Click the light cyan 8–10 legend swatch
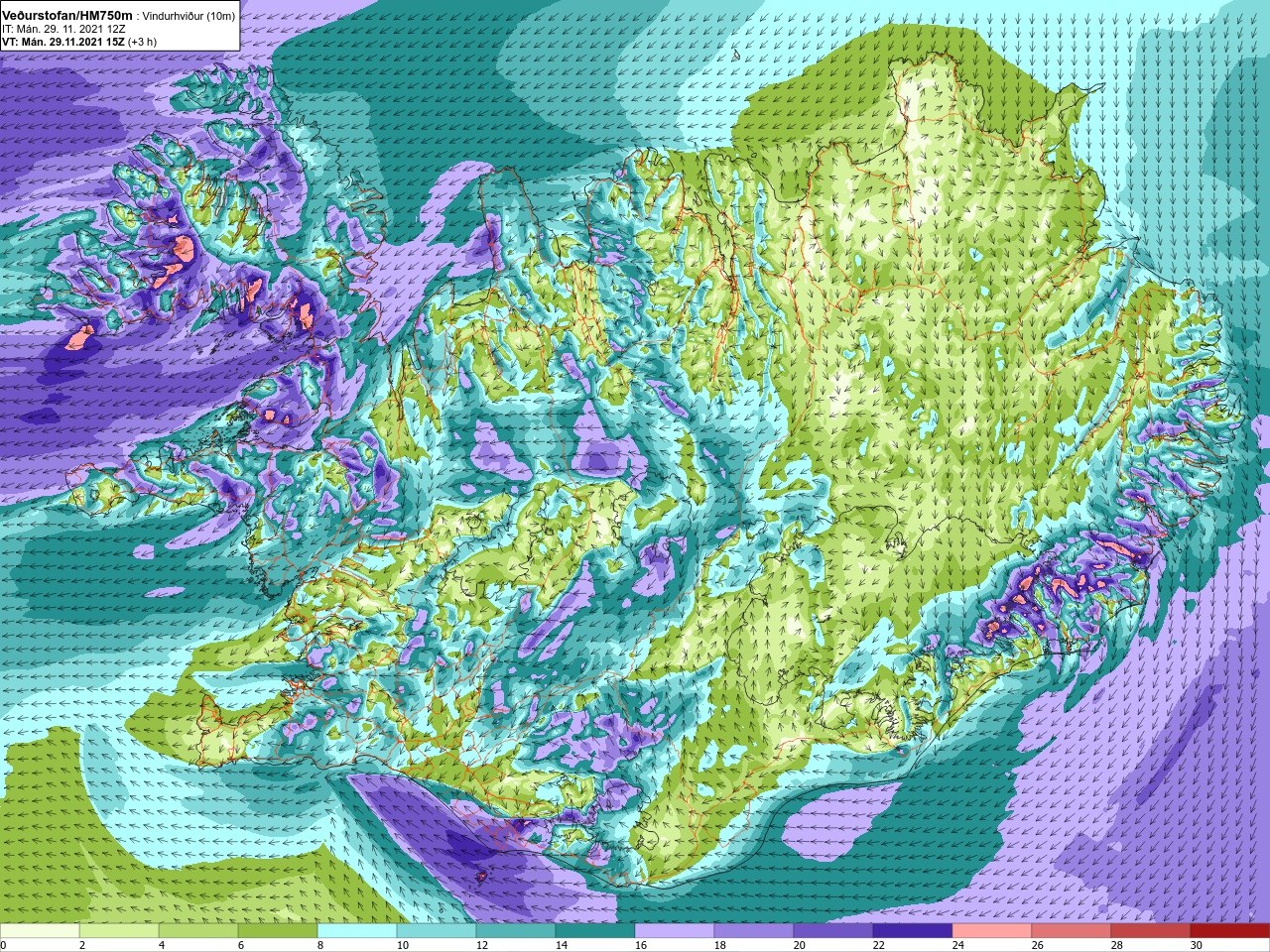The image size is (1270, 952). [357, 931]
